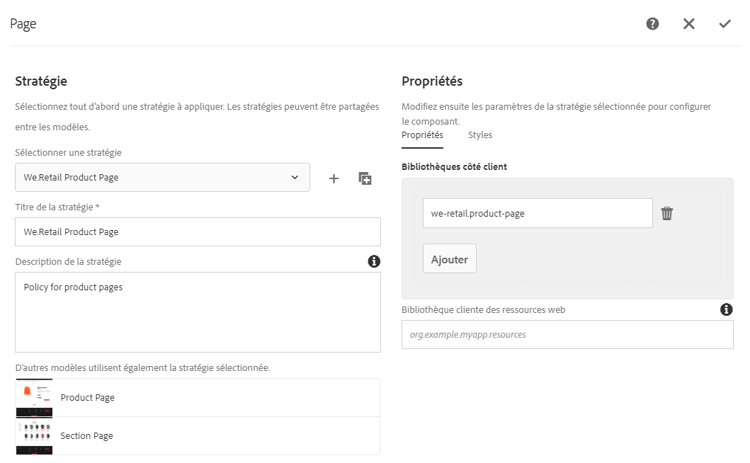
Task: Open the Product Page template thumbnail
Action: tap(35, 397)
